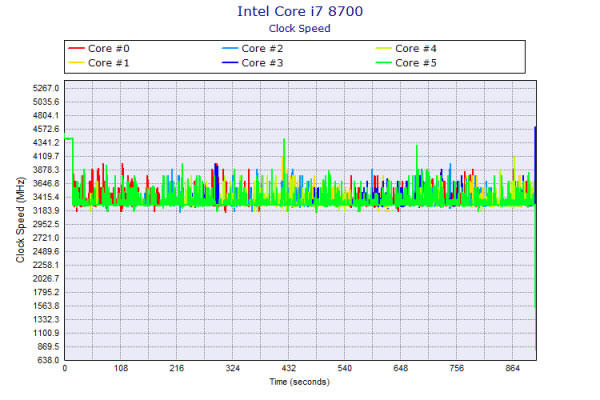Click the 1795.2 y-axis value
The image size is (600, 400).
click(46, 292)
